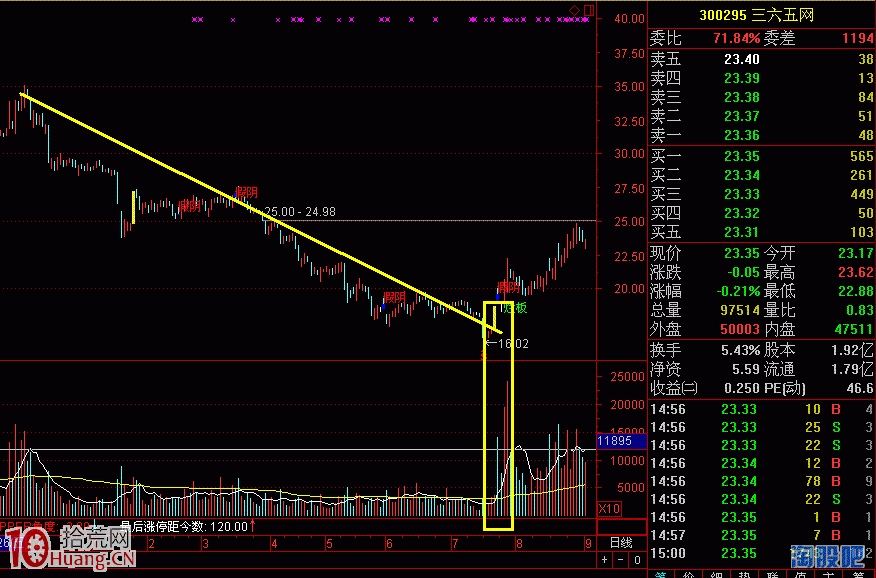The width and height of the screenshot is (876, 578).
Task: Click the red diamond icon above the chart
Action: (x=574, y=10)
